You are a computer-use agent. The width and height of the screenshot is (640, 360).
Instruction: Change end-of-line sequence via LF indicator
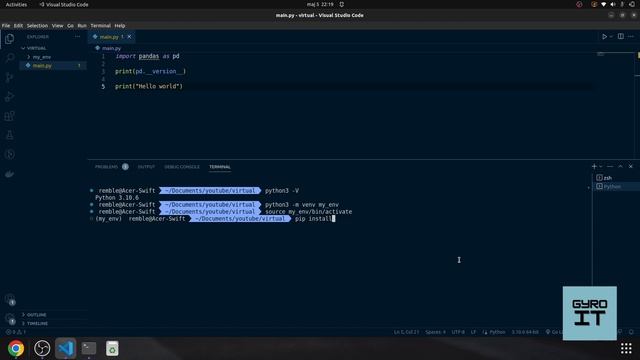tap(473, 332)
